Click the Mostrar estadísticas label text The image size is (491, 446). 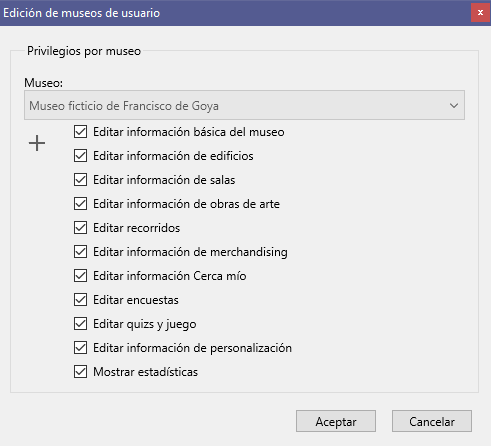click(x=145, y=372)
